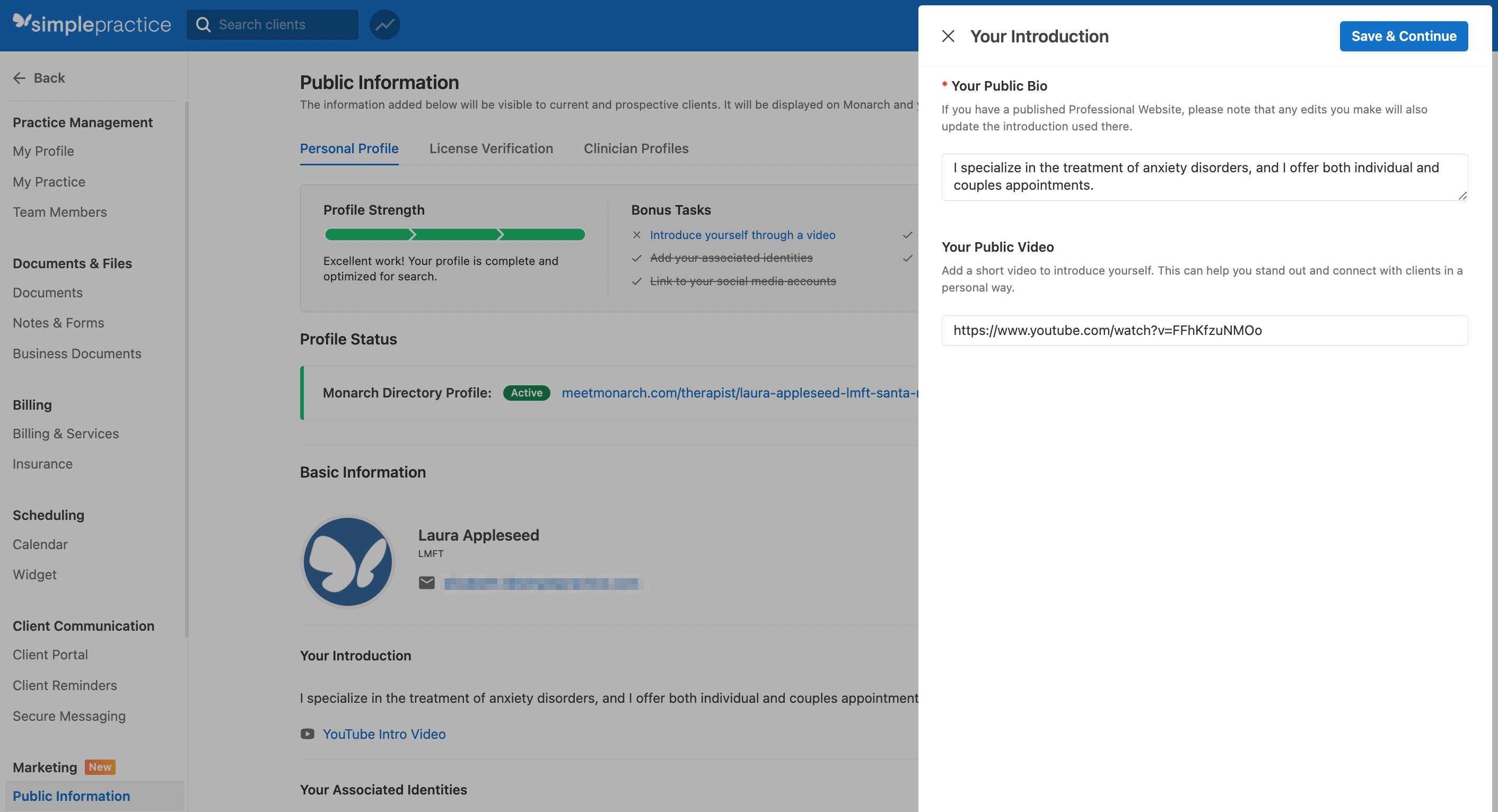Click the Practice Management heading
The image size is (1498, 812).
83,122
